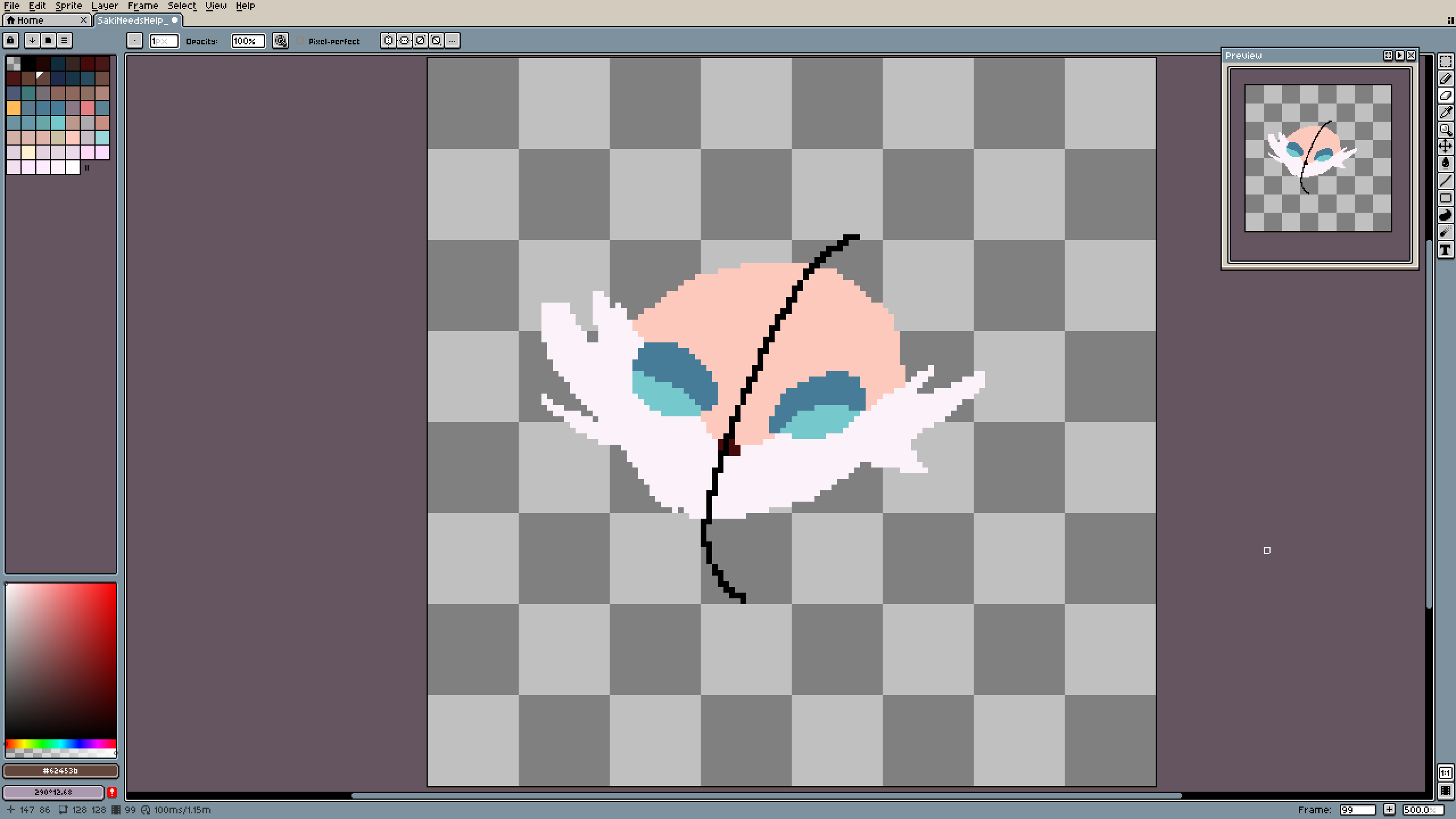Image resolution: width=1456 pixels, height=819 pixels.
Task: Select the Blur tool
Action: pos(1445,232)
